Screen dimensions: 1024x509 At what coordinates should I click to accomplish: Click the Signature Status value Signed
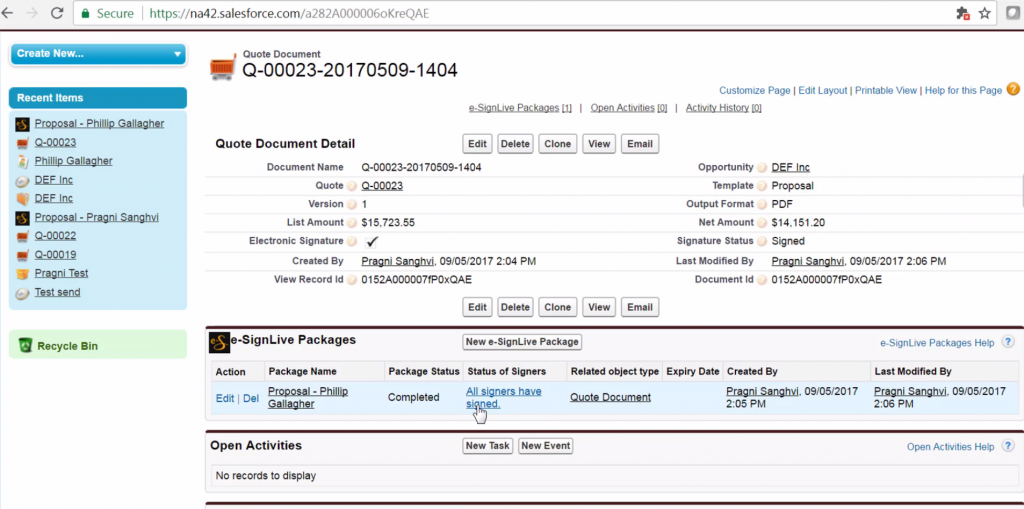coord(788,241)
